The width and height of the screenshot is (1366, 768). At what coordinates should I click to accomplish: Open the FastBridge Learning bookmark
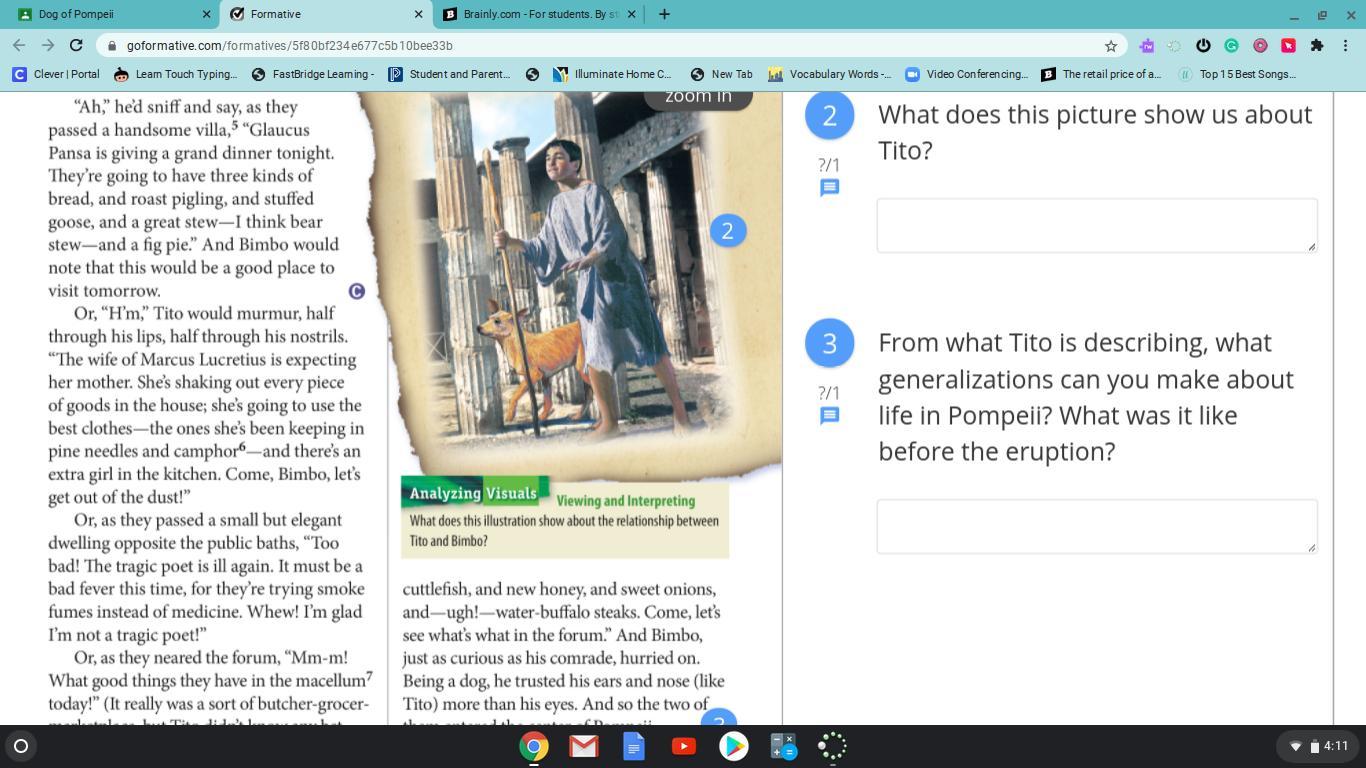click(313, 74)
